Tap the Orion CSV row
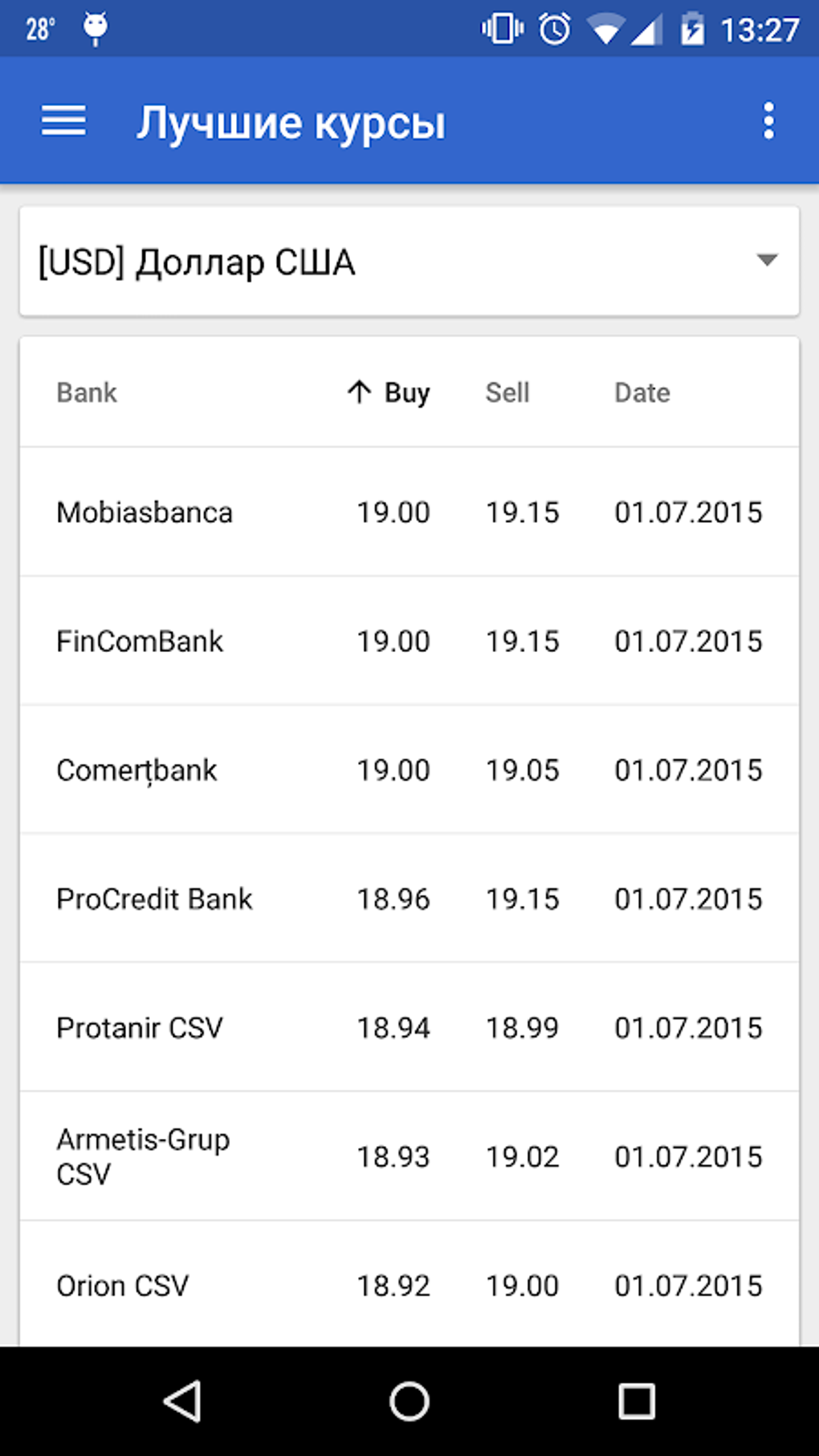Viewport: 819px width, 1456px height. [409, 1286]
